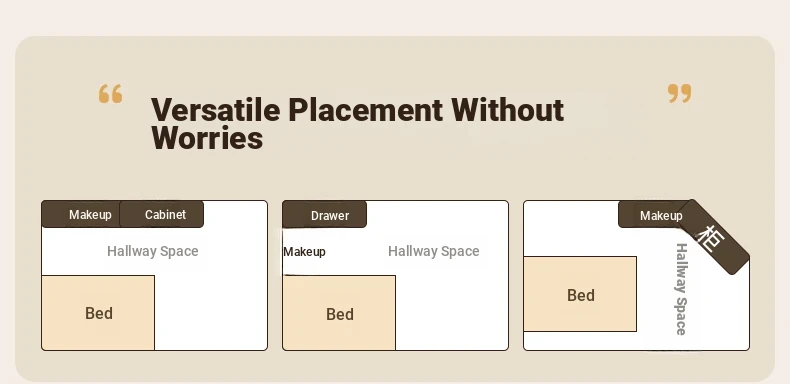Click empty floor area right of second bed
This screenshot has width=790, height=384.
pyautogui.click(x=451, y=312)
